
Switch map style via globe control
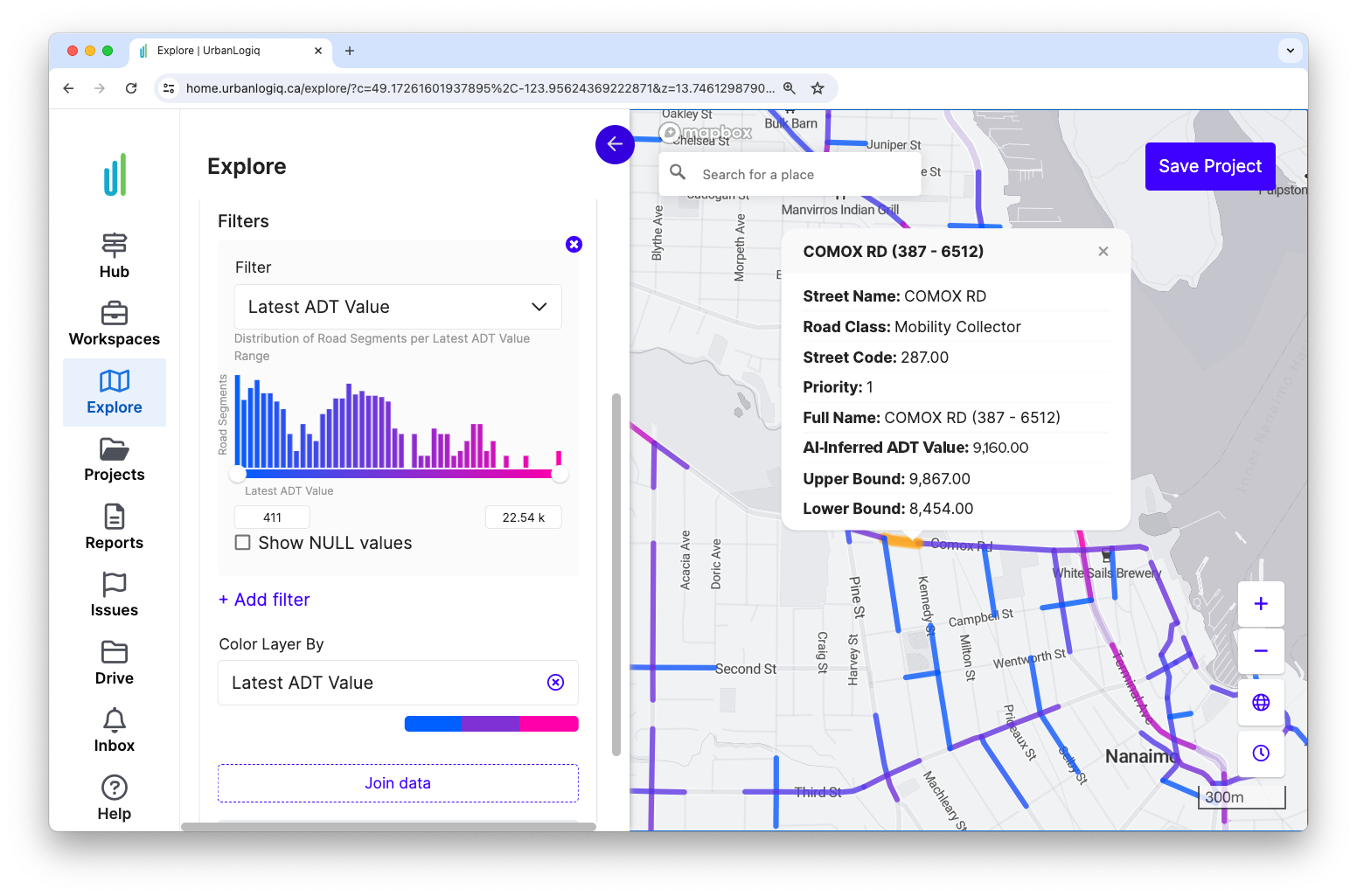pos(1260,702)
